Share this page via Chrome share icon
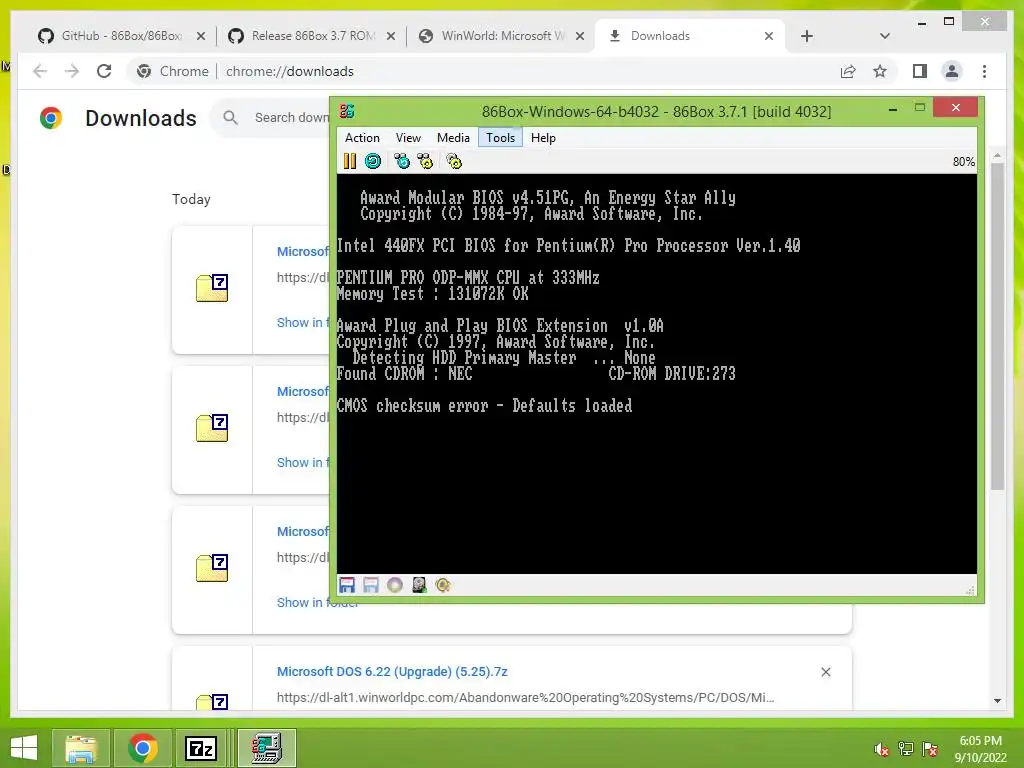 coord(848,71)
